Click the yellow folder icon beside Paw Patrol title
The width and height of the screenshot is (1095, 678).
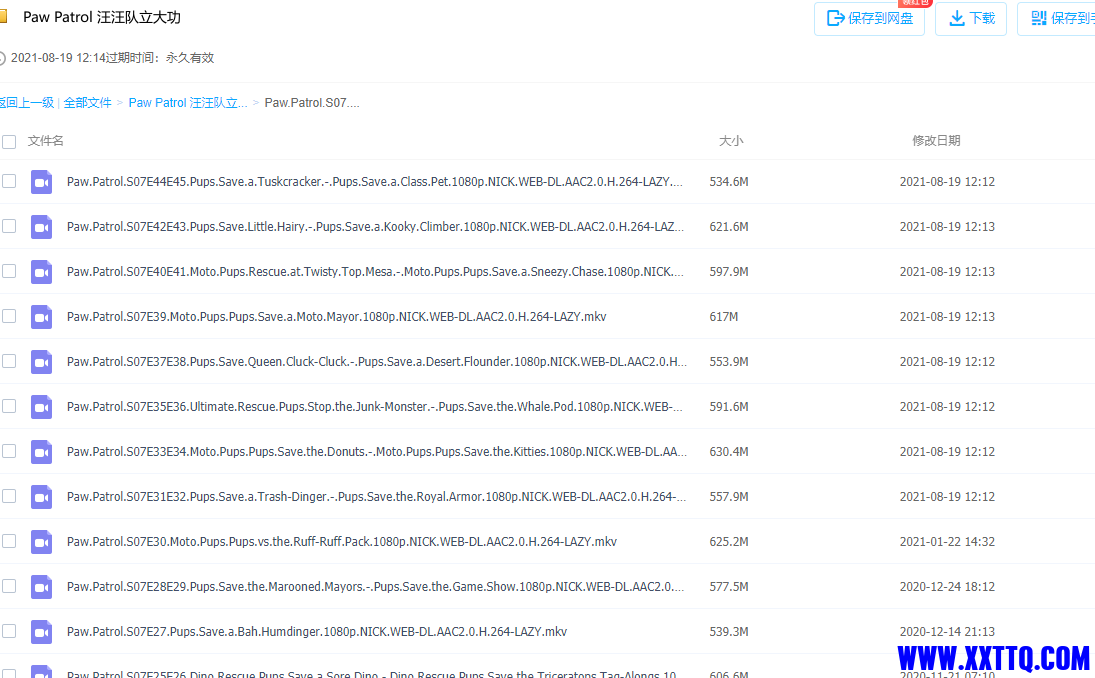(3, 17)
